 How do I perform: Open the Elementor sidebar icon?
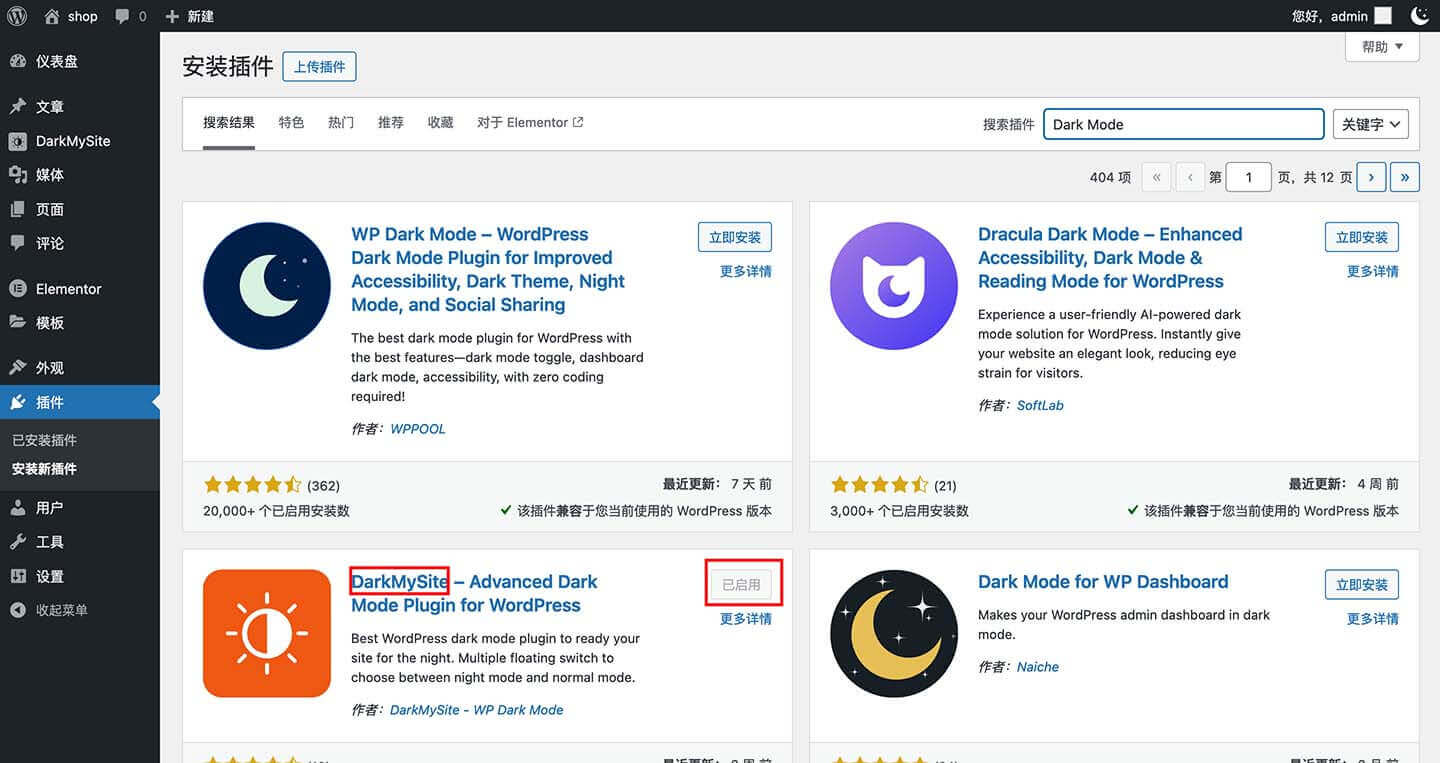[18, 289]
